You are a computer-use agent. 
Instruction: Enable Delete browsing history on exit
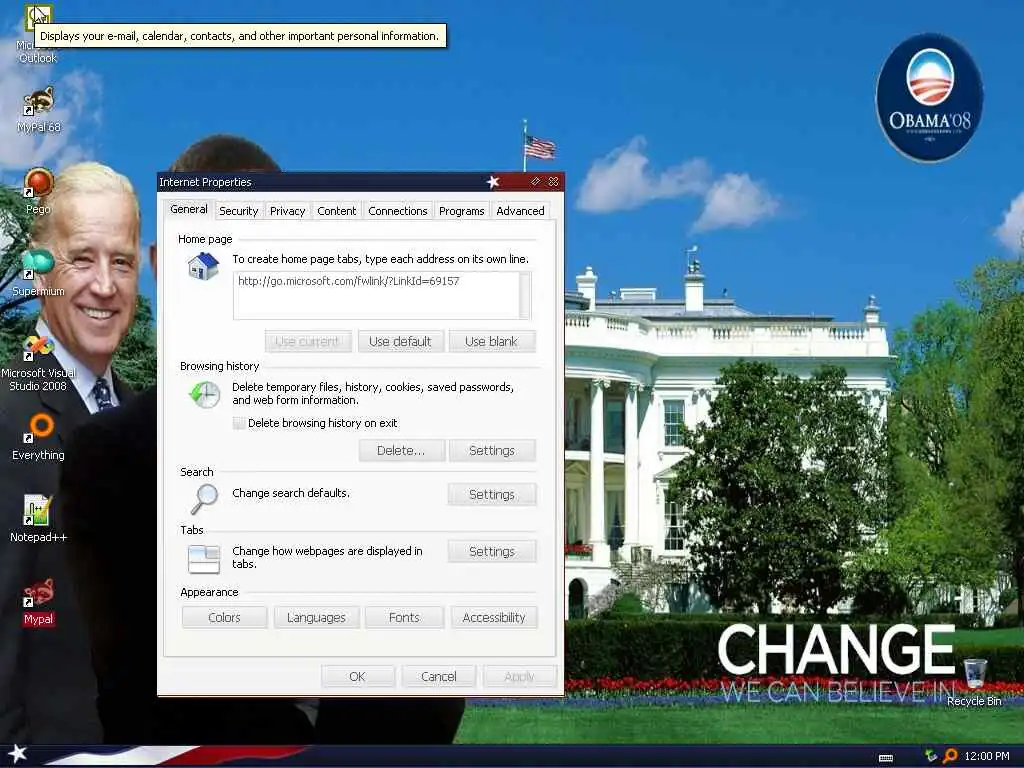point(239,423)
